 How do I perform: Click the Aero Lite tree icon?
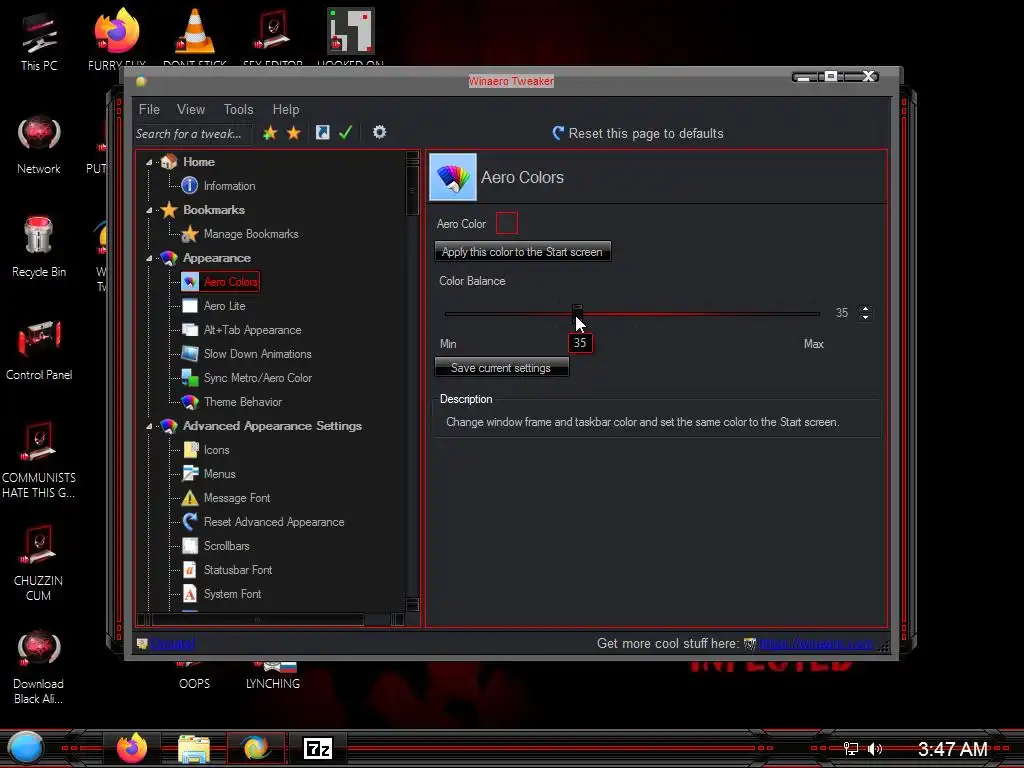pyautogui.click(x=190, y=306)
